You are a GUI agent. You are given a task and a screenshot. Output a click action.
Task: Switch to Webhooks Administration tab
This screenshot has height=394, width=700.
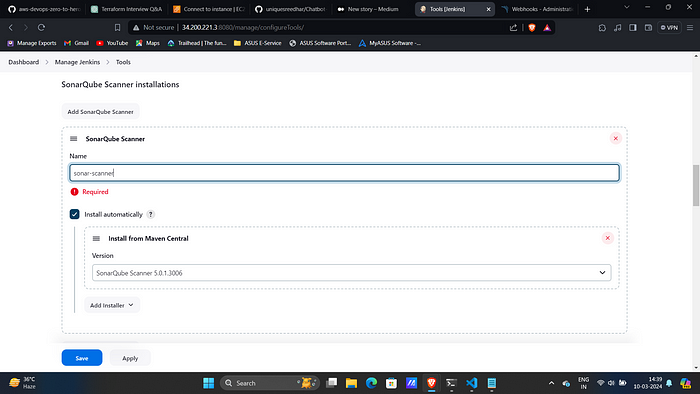point(538,9)
